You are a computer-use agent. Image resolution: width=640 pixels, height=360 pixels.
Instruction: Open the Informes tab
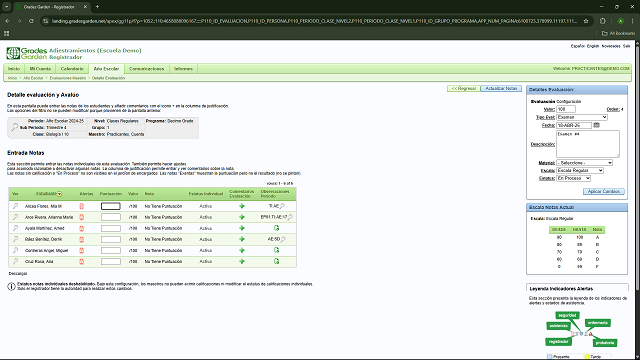183,69
